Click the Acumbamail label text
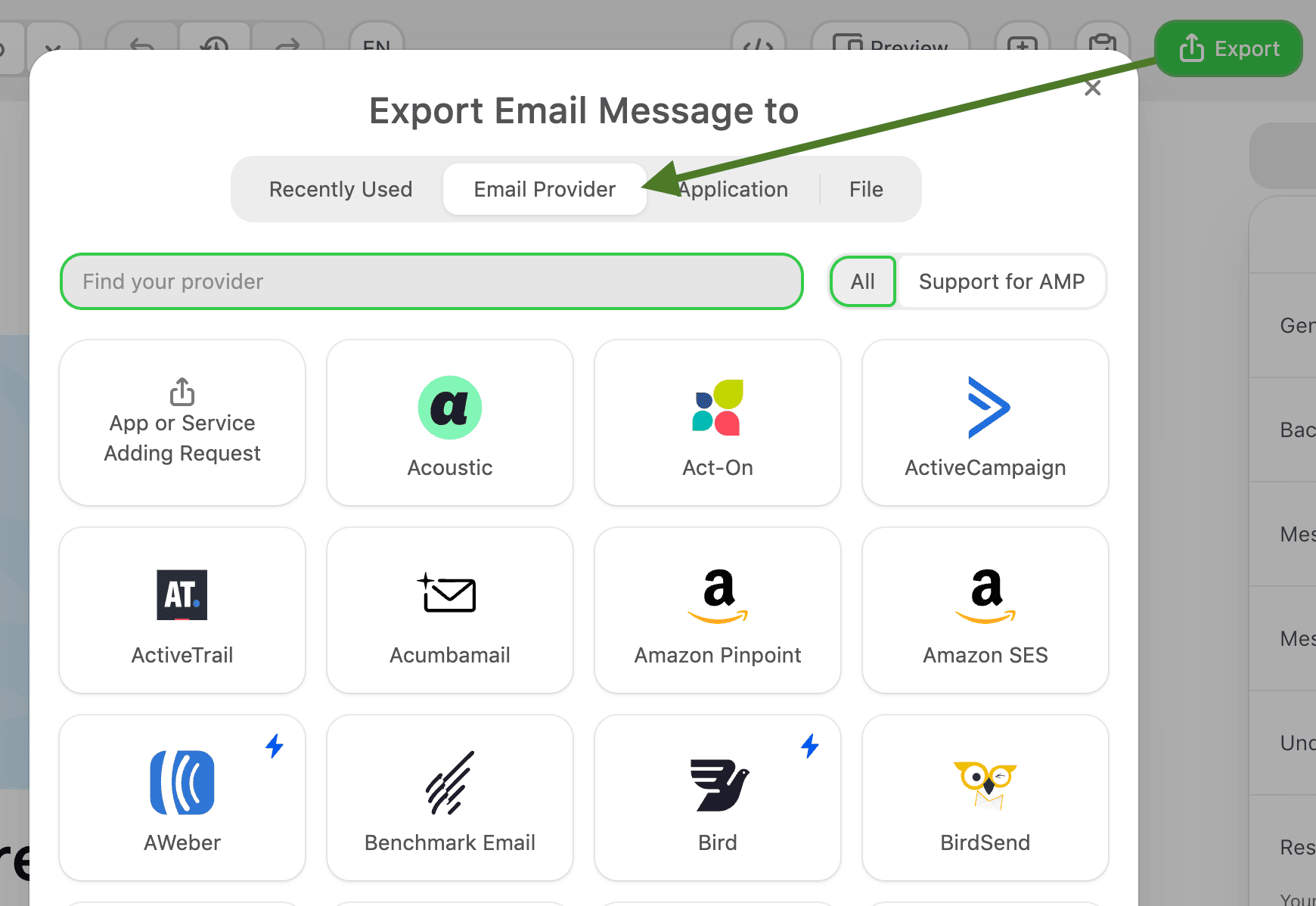Viewport: 1316px width, 906px height. point(450,655)
